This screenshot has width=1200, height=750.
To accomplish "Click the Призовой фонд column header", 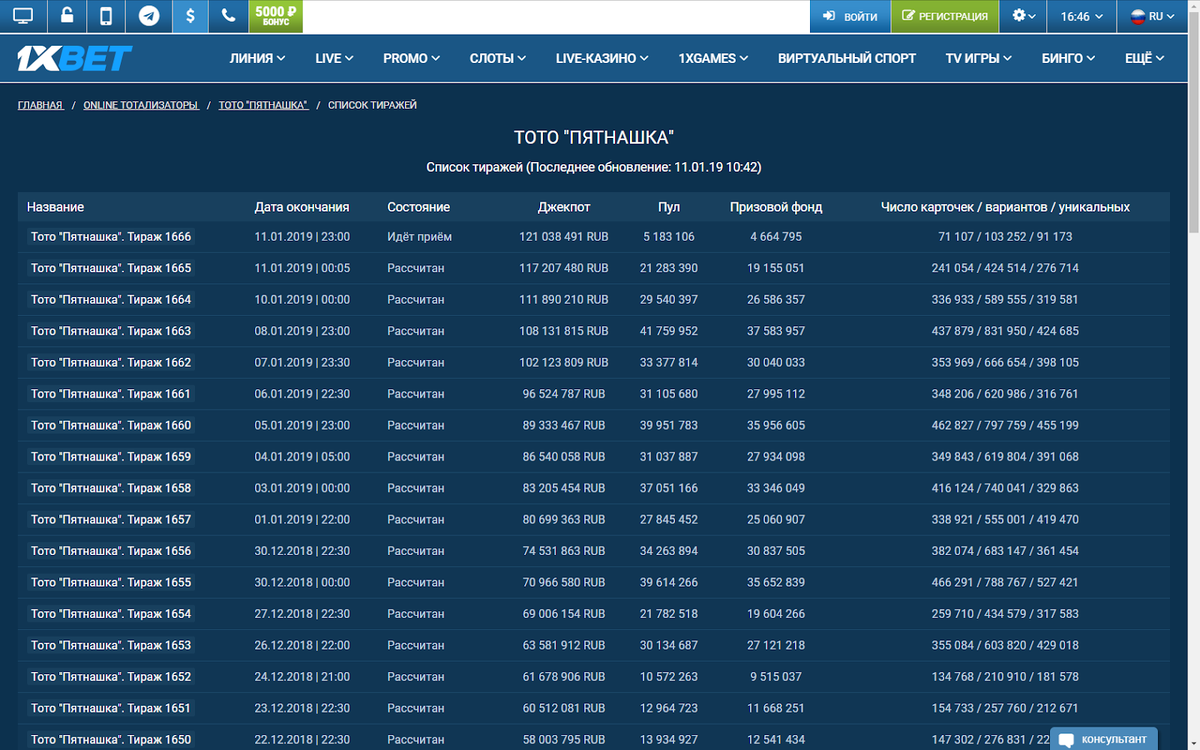I will point(776,207).
